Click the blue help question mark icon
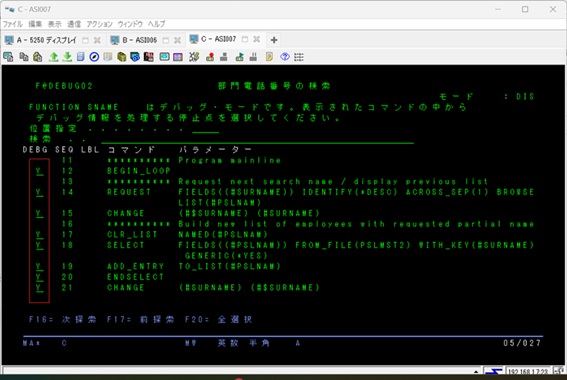 tap(285, 57)
